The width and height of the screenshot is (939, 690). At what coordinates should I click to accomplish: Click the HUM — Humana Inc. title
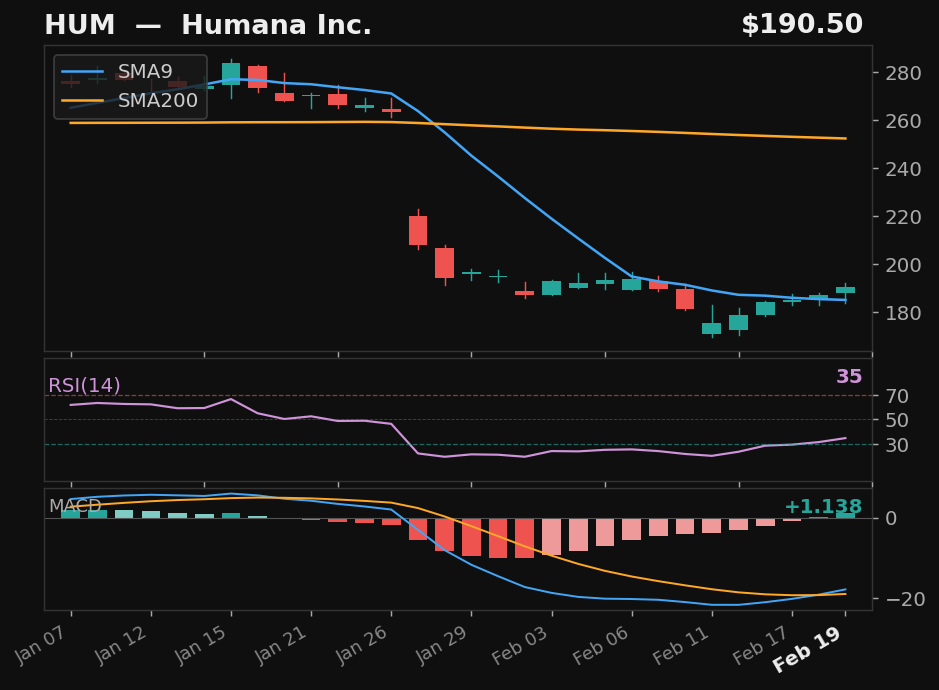click(208, 25)
